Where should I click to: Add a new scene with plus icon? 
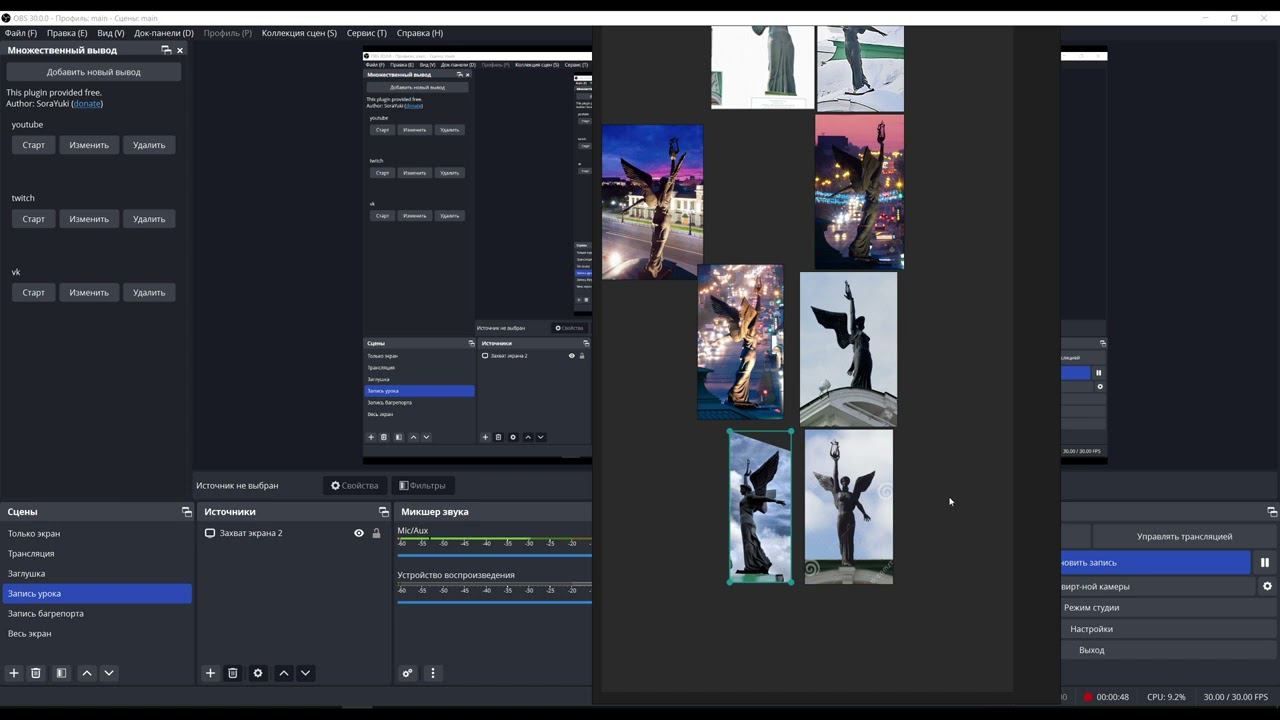[14, 673]
